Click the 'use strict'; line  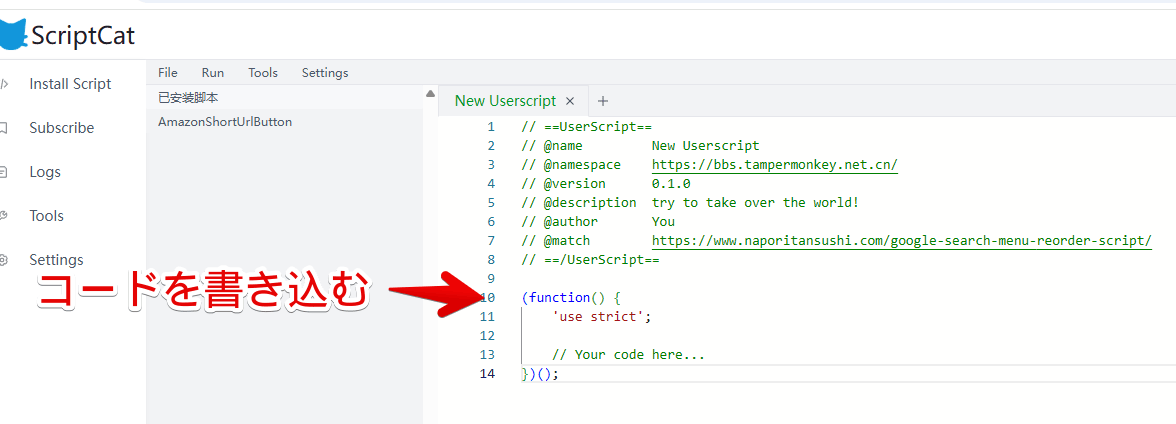pos(602,317)
